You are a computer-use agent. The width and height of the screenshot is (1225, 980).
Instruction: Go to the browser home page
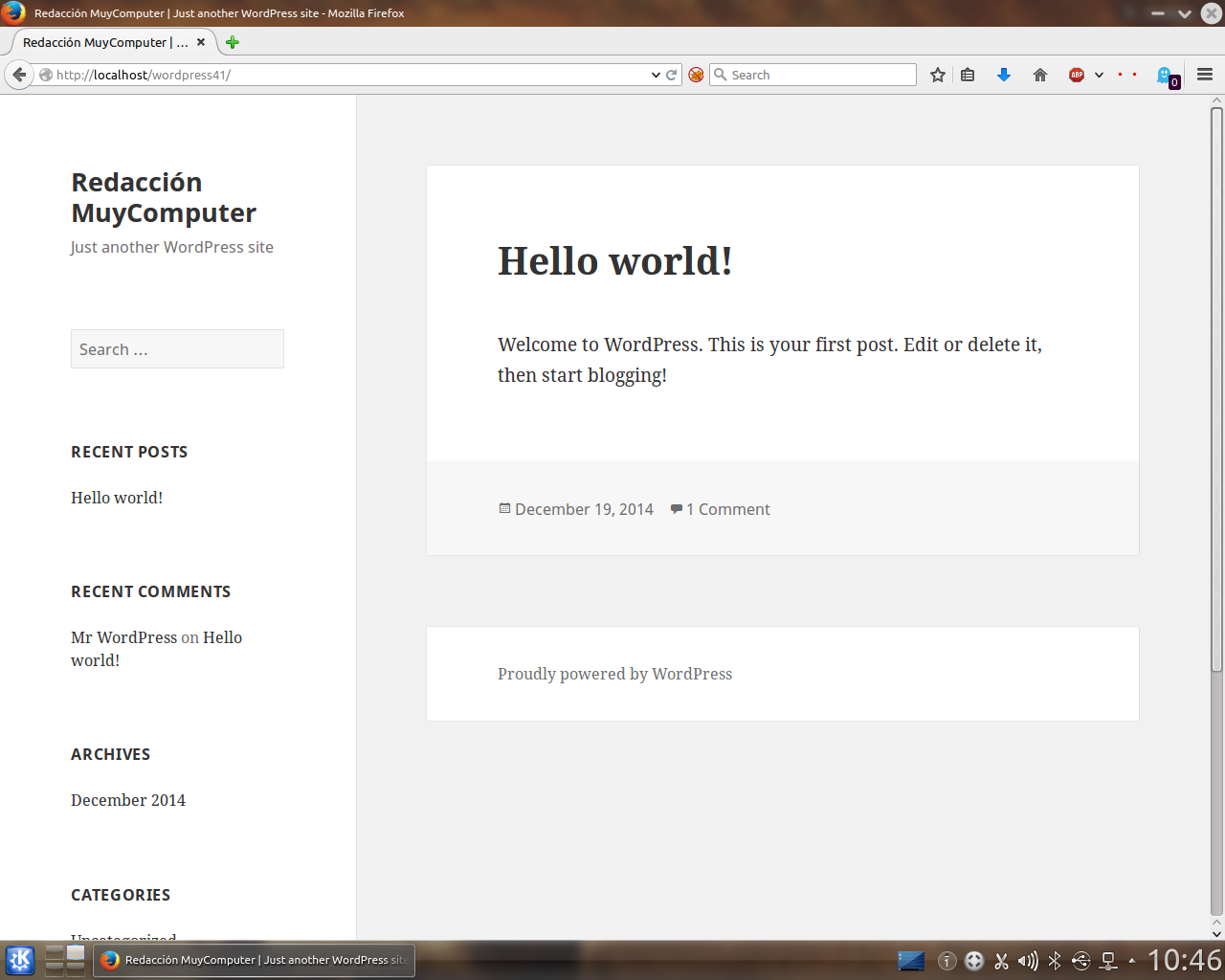coord(1040,74)
